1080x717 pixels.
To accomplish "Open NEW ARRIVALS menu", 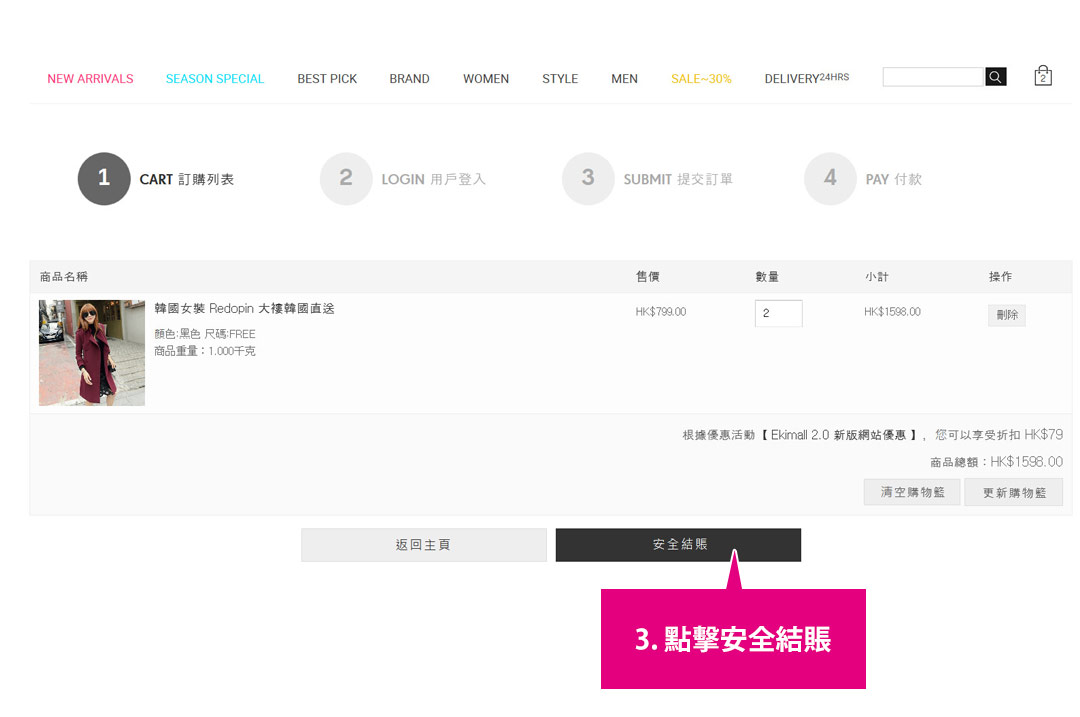I will pos(90,79).
